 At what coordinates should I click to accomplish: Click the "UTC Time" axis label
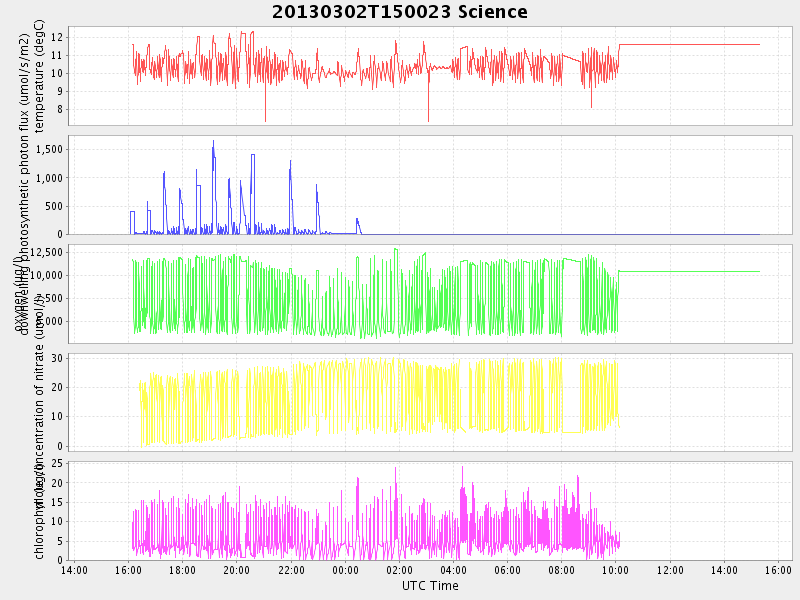[430, 586]
